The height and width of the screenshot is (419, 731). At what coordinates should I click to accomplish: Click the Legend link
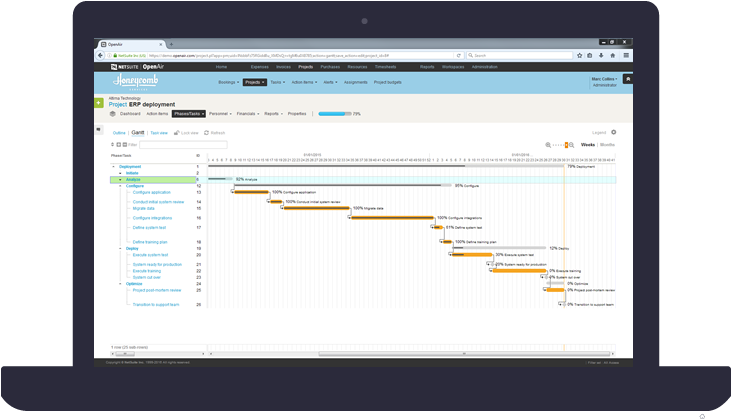[598, 132]
